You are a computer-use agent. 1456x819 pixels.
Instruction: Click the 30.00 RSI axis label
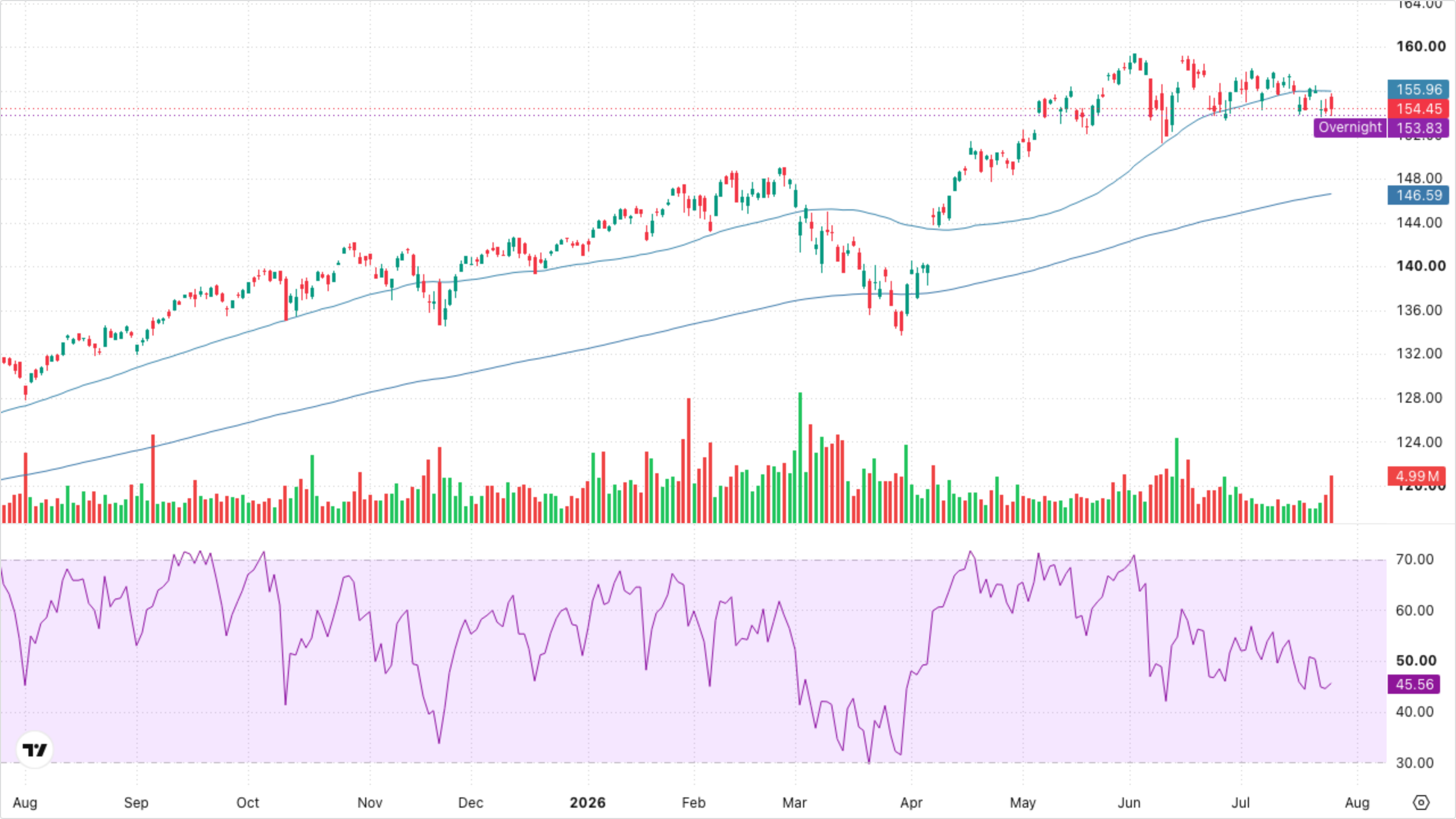(1414, 763)
